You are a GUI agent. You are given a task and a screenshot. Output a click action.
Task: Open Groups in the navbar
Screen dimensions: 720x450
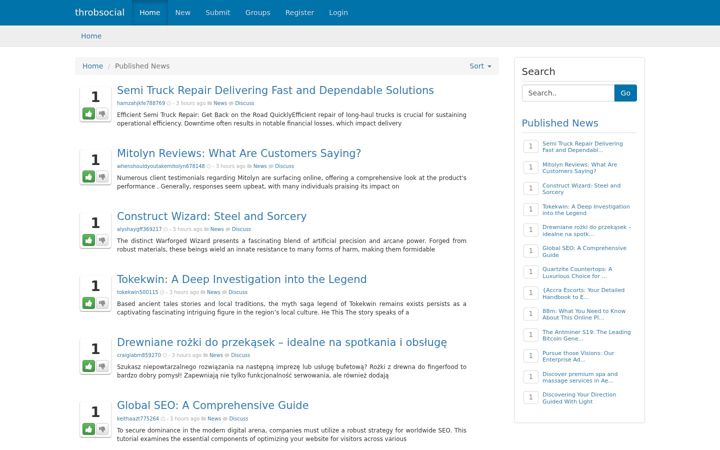[x=258, y=12]
